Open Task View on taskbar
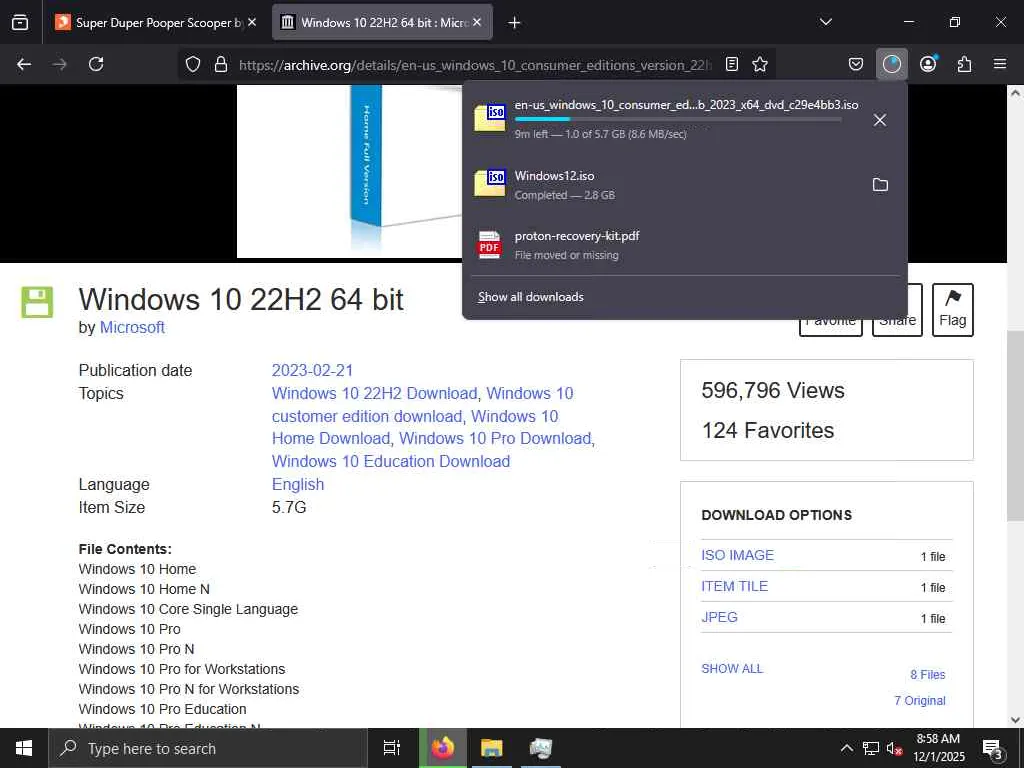 pyautogui.click(x=391, y=748)
